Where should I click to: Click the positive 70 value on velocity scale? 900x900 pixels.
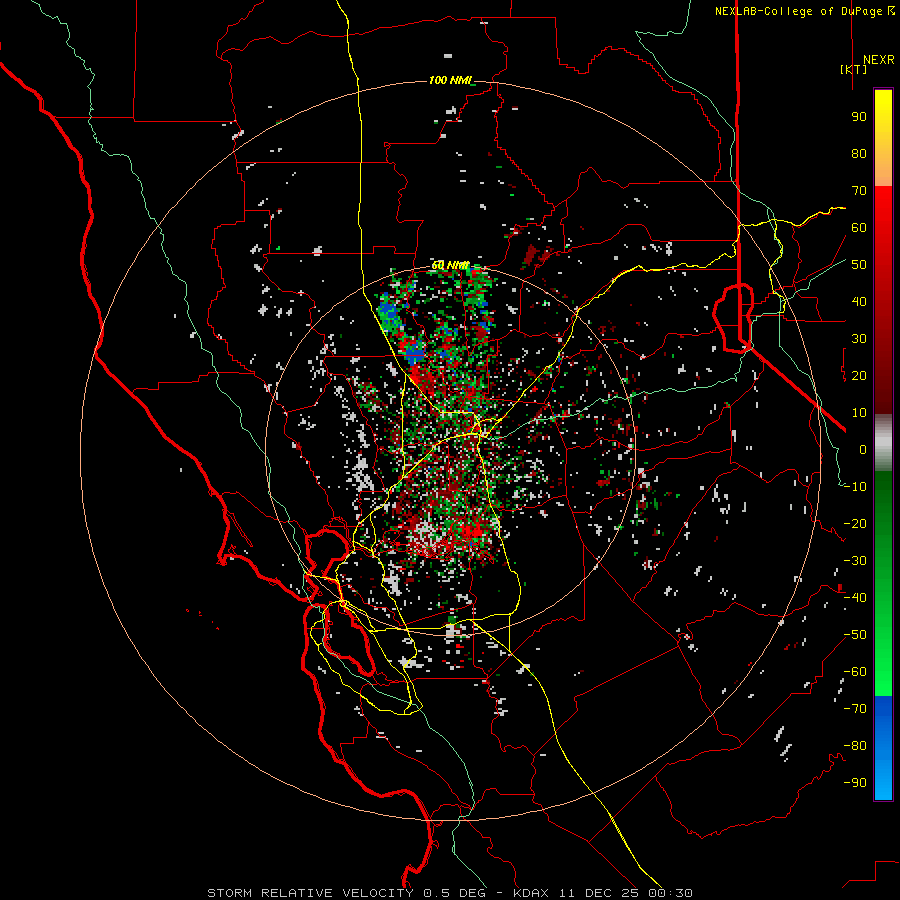(x=859, y=191)
